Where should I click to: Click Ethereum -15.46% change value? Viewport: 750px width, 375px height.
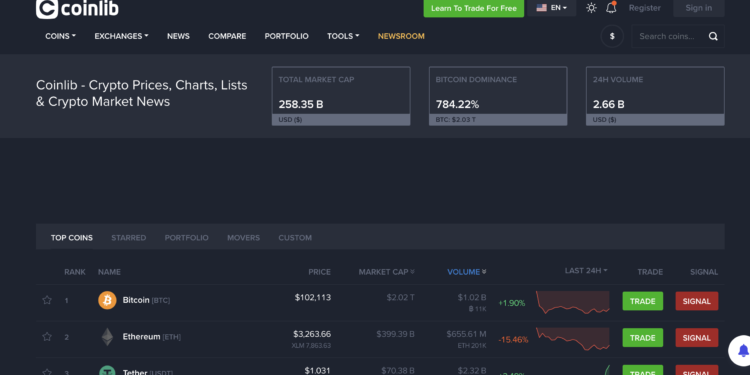(513, 340)
